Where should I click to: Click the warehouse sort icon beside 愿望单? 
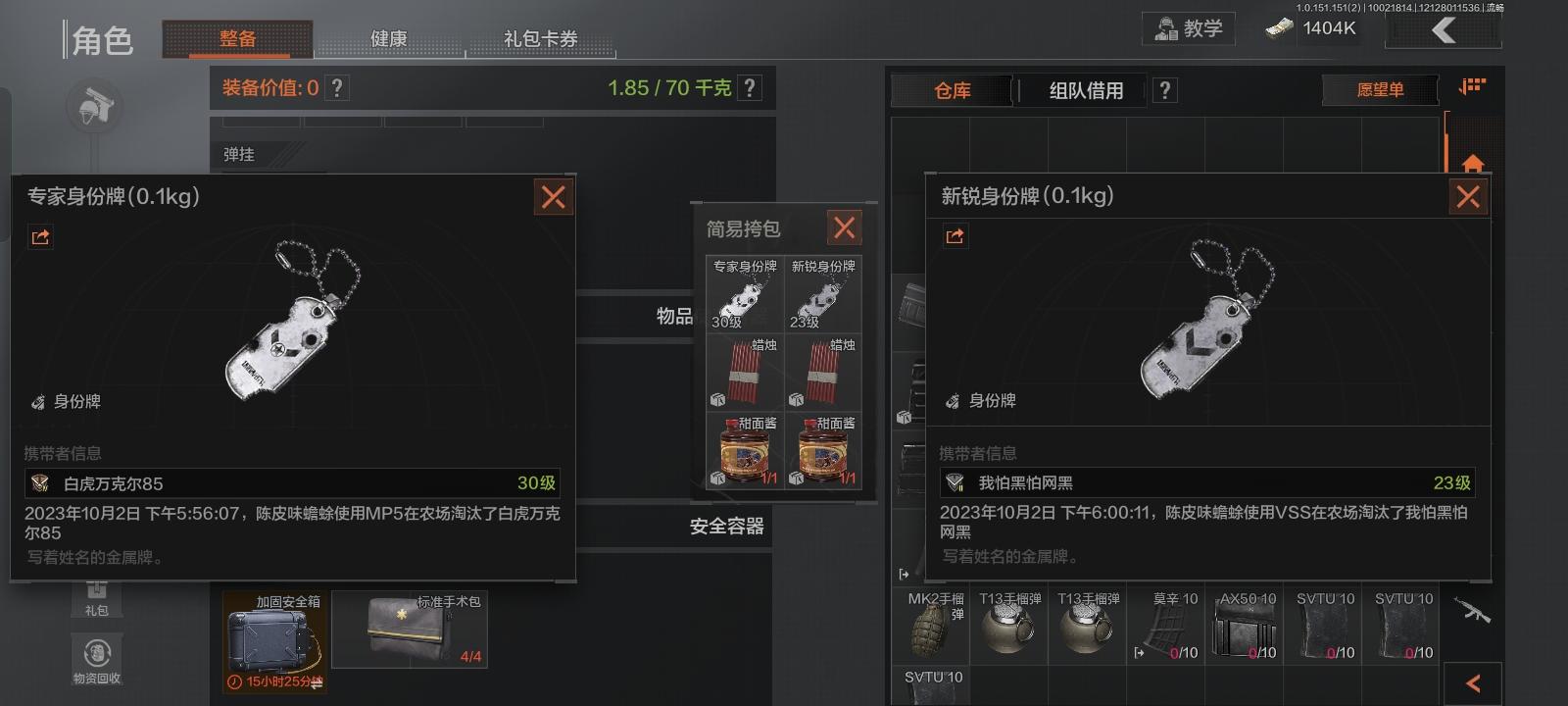1472,87
